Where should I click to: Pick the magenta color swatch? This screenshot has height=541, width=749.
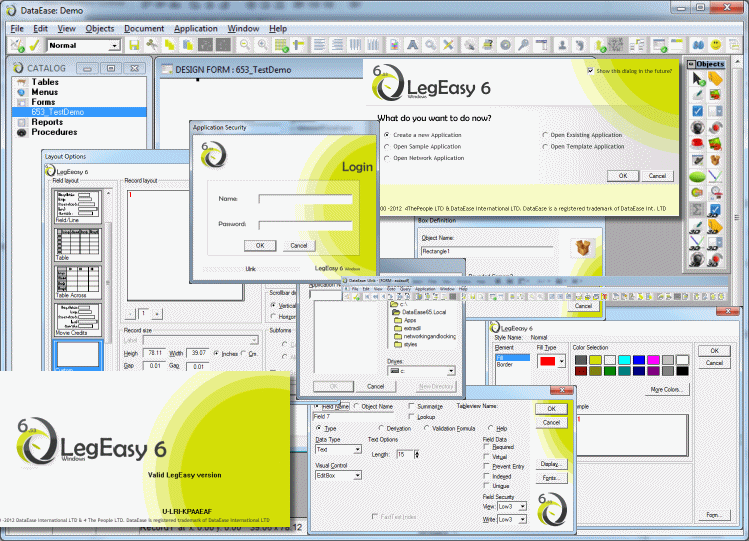653,360
